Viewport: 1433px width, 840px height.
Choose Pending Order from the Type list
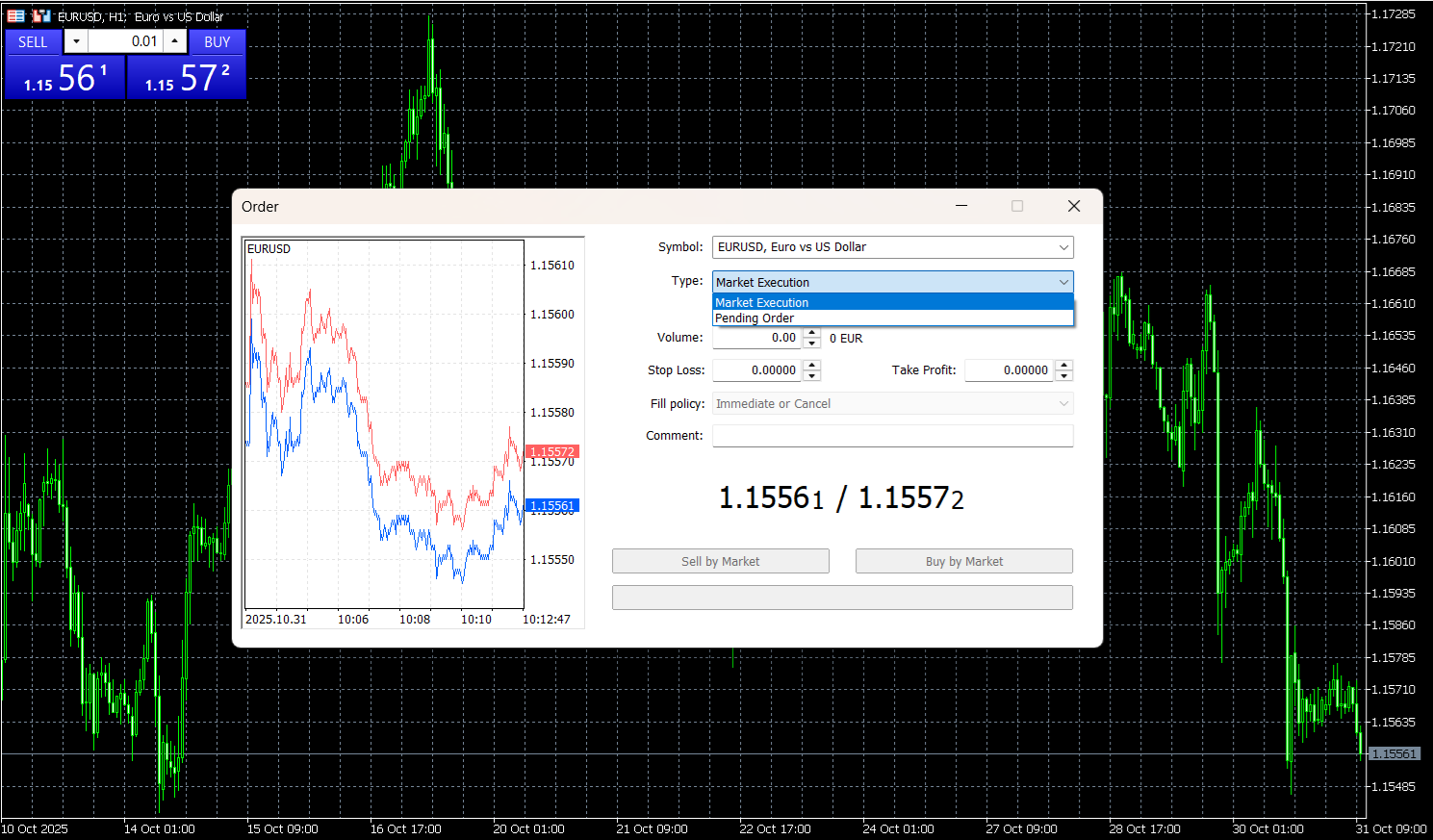(x=892, y=318)
